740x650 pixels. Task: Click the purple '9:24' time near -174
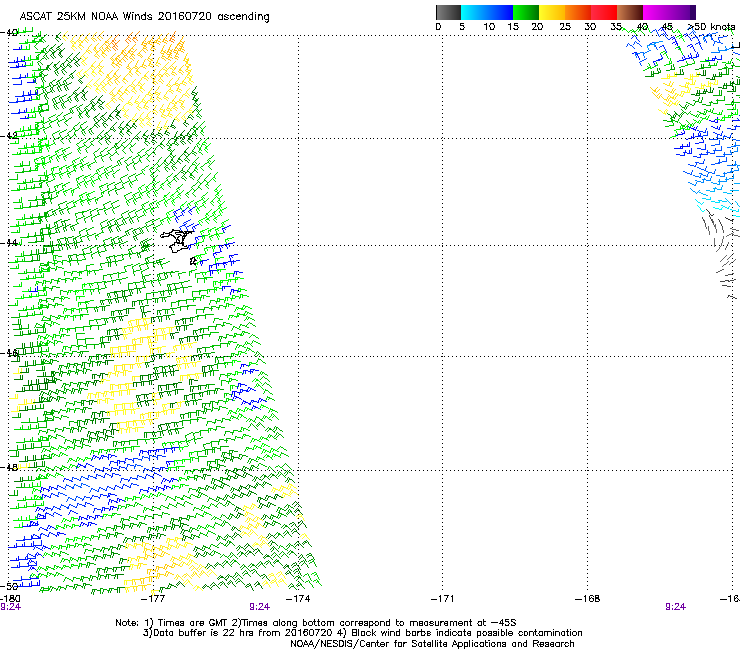point(260,607)
